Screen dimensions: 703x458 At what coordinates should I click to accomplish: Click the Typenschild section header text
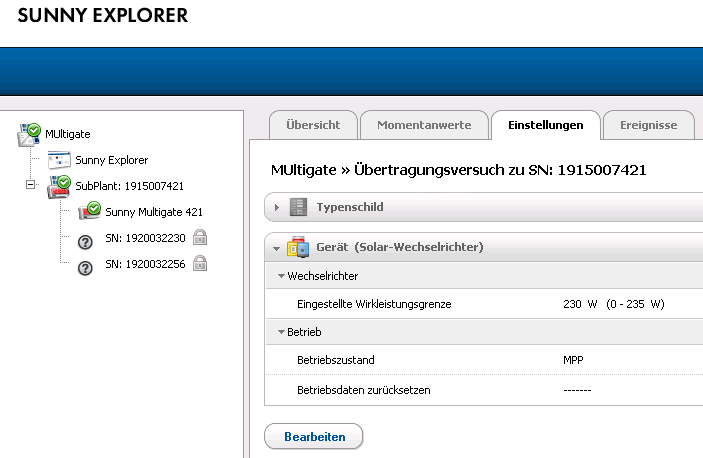(350, 207)
